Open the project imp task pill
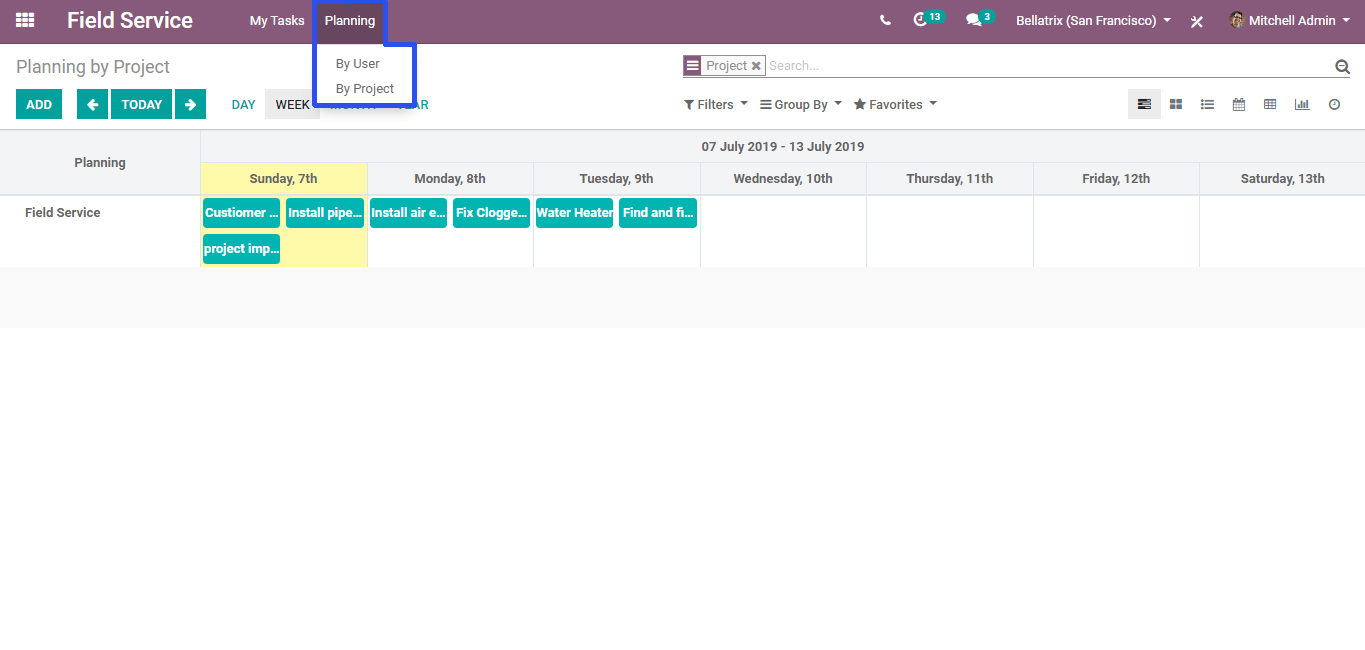 [x=241, y=249]
